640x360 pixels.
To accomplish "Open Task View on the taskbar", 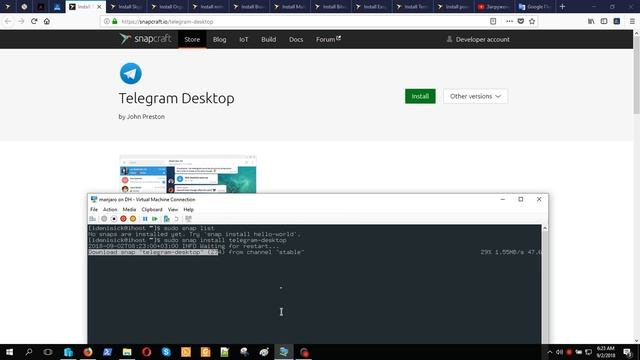I will 48,352.
